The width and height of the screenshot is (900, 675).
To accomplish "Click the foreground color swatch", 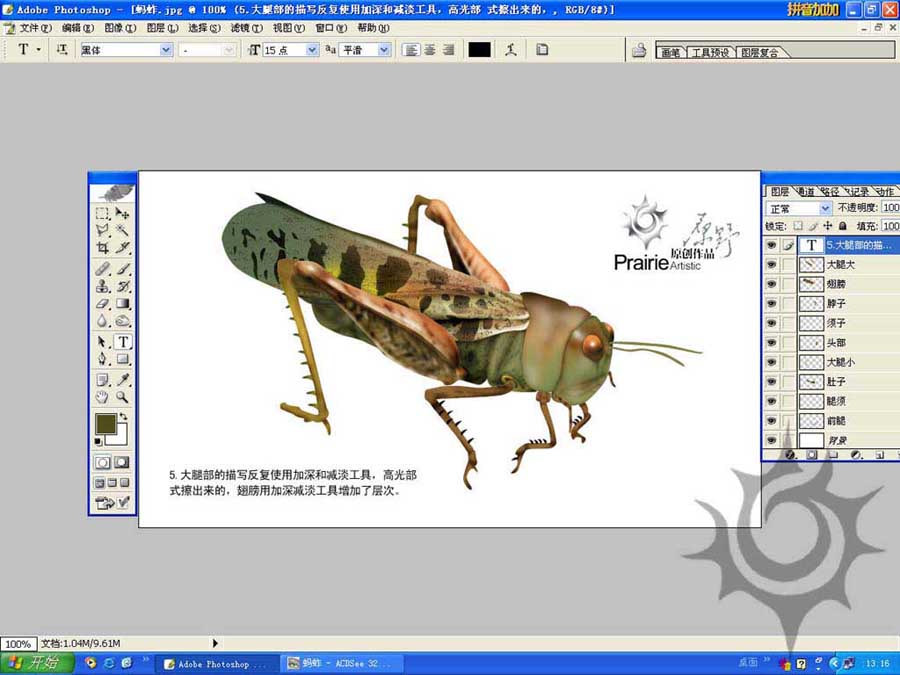I will [106, 424].
